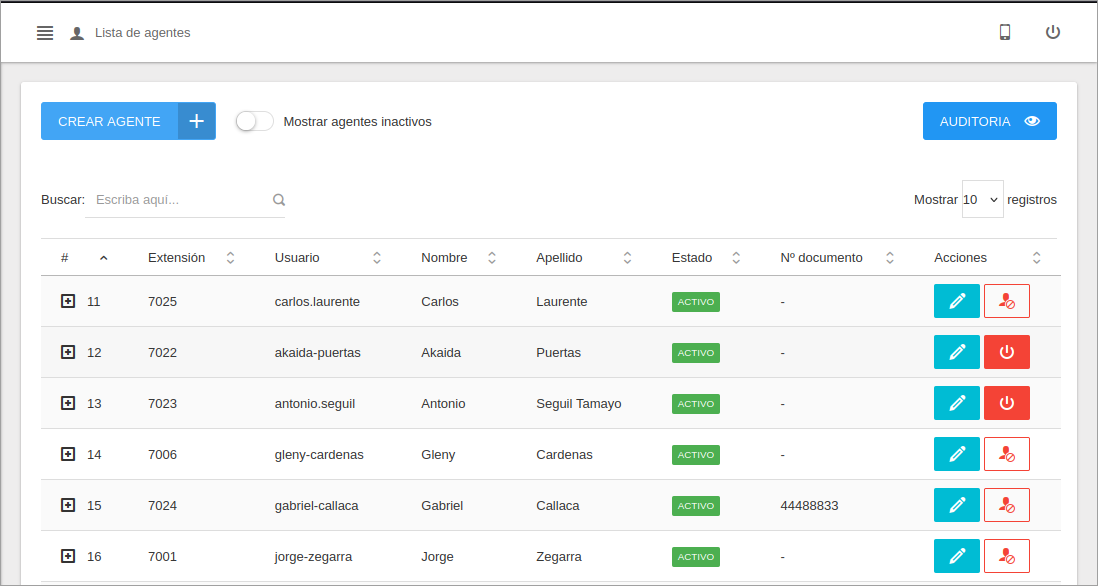Click the red power icon for antonio.seguil
The image size is (1098, 586).
1006,402
